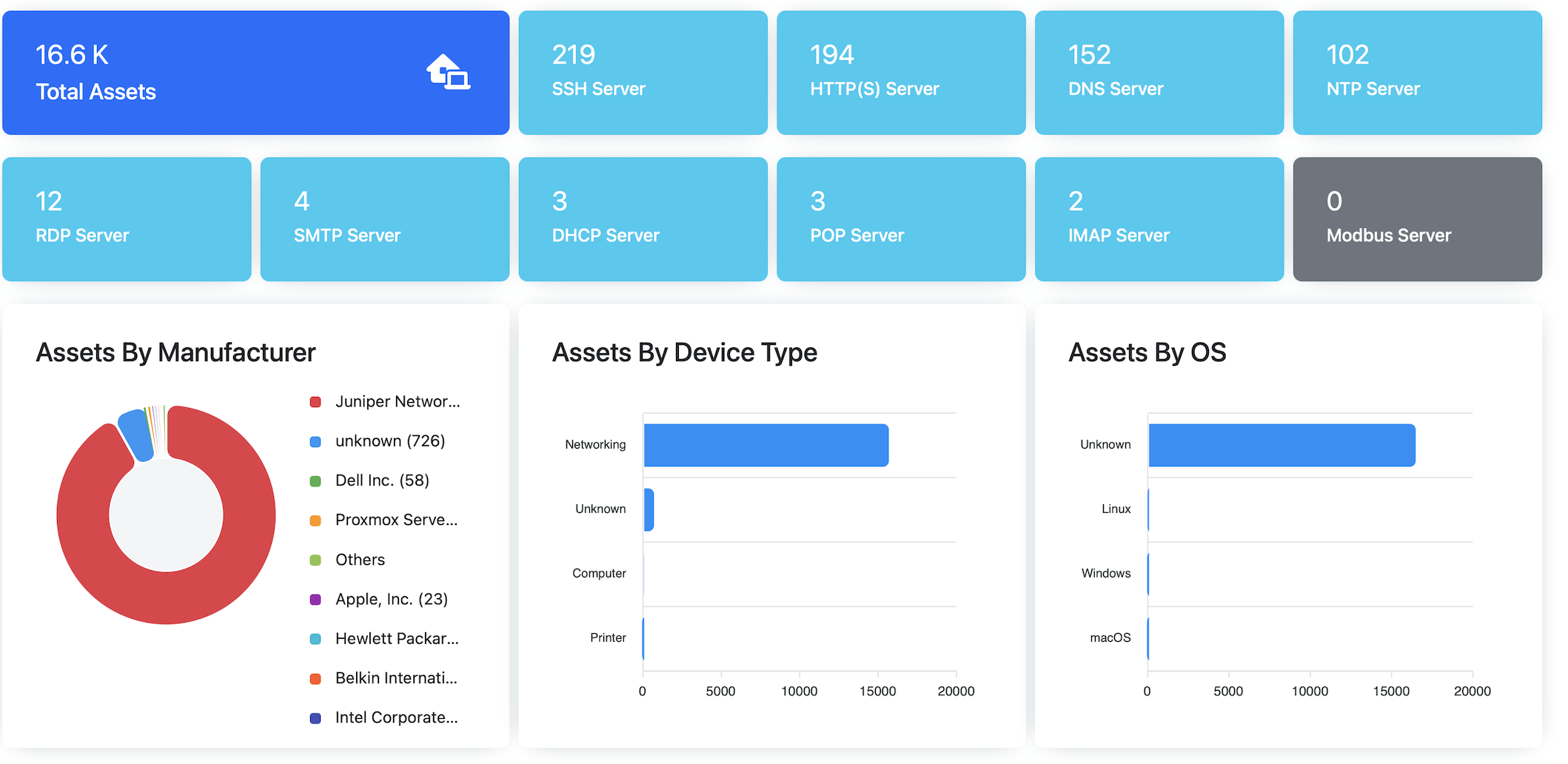
Task: Select the HTTP(S) Server tile
Action: tap(900, 73)
